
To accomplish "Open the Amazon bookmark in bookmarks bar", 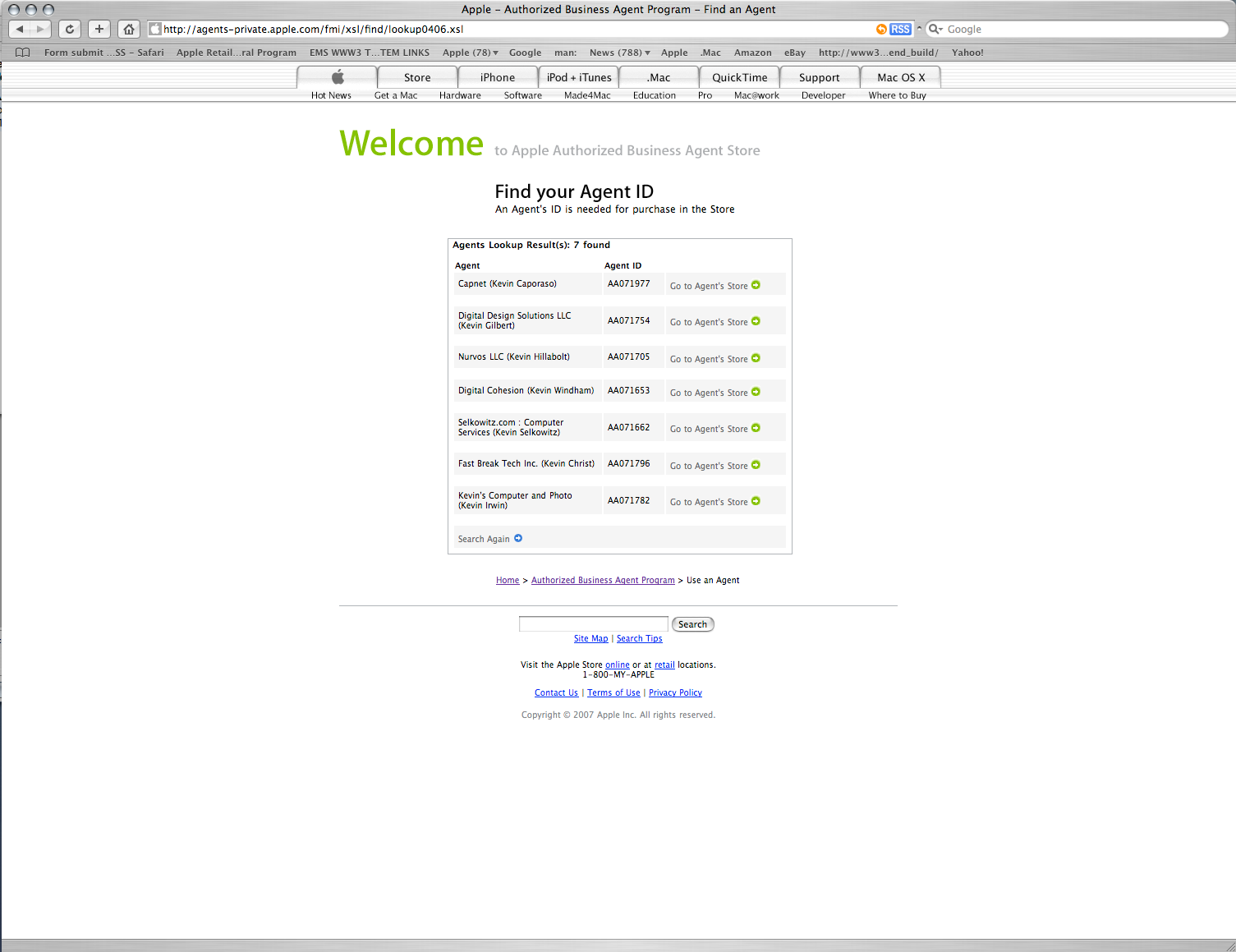I will pos(752,53).
